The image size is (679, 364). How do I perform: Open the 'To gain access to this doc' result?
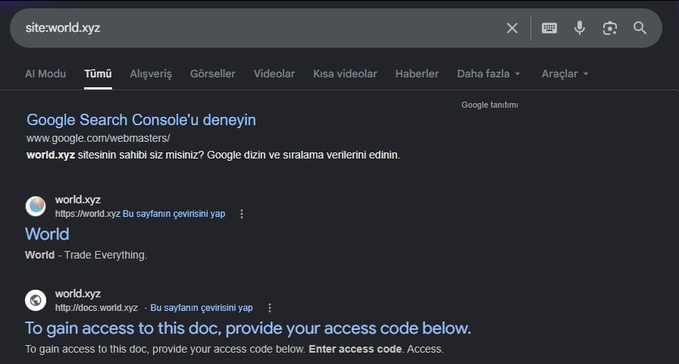click(248, 328)
